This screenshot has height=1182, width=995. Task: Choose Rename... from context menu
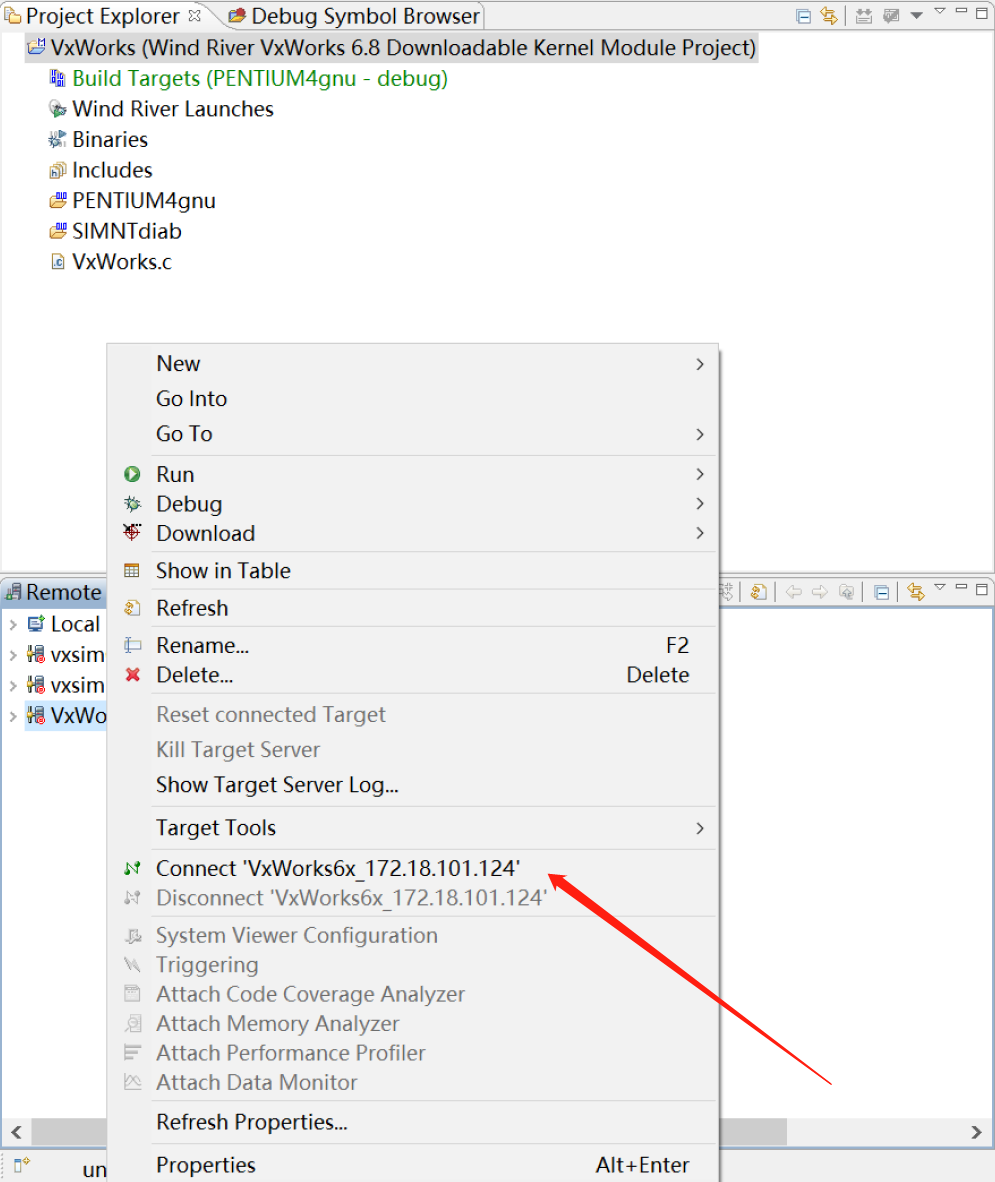point(413,645)
